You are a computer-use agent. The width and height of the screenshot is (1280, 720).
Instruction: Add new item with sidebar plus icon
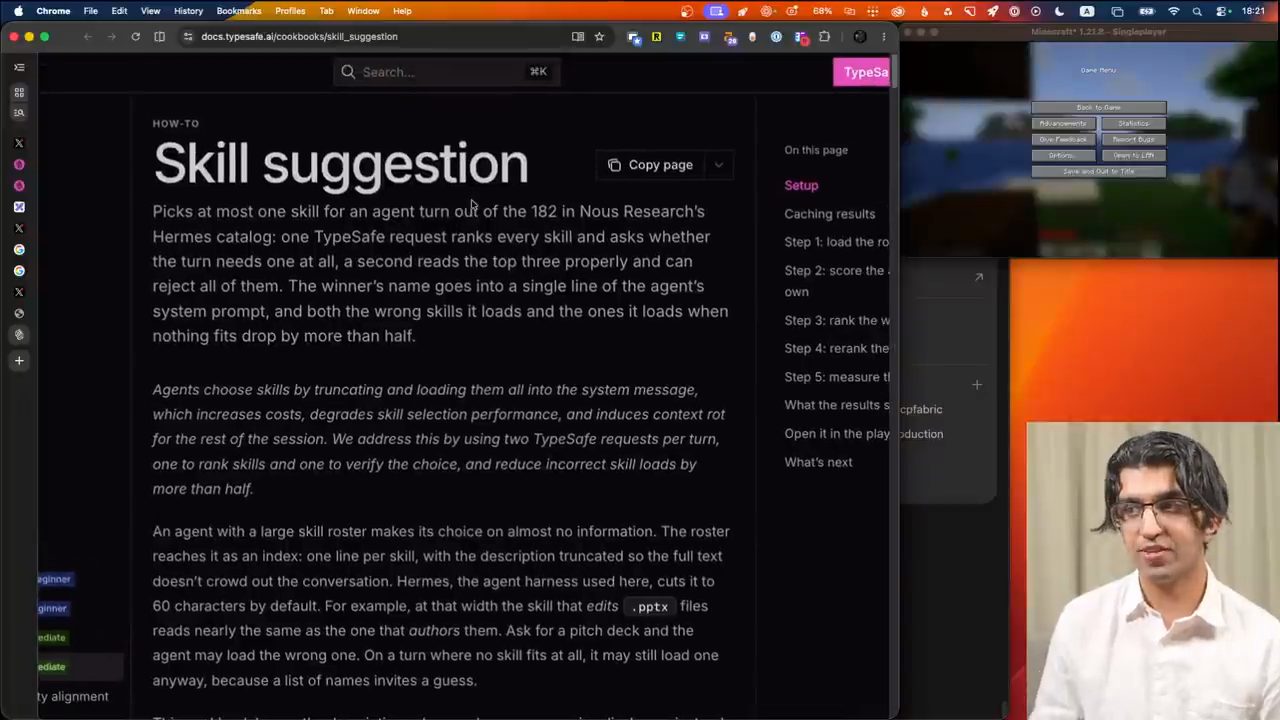19,361
